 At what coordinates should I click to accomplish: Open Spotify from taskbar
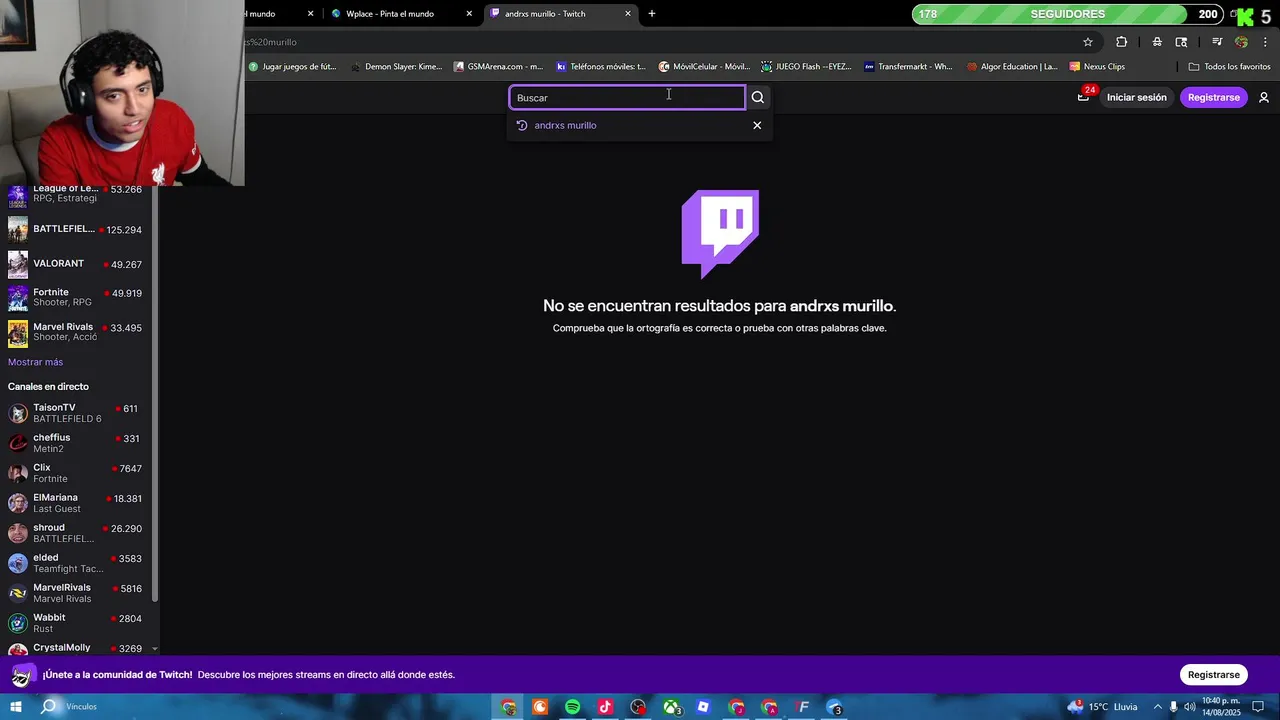[x=572, y=707]
